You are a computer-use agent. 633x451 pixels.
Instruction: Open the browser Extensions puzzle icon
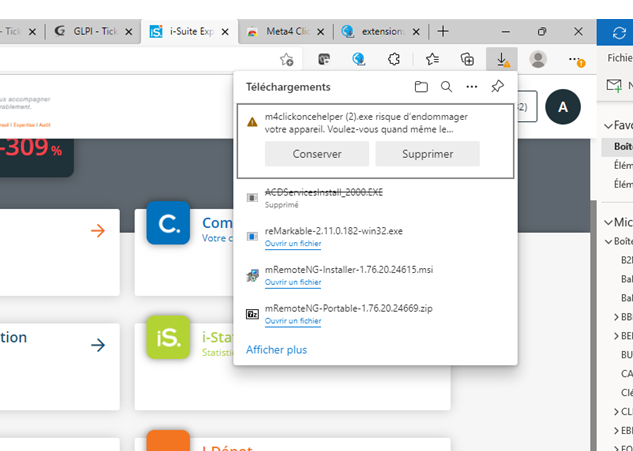[394, 60]
